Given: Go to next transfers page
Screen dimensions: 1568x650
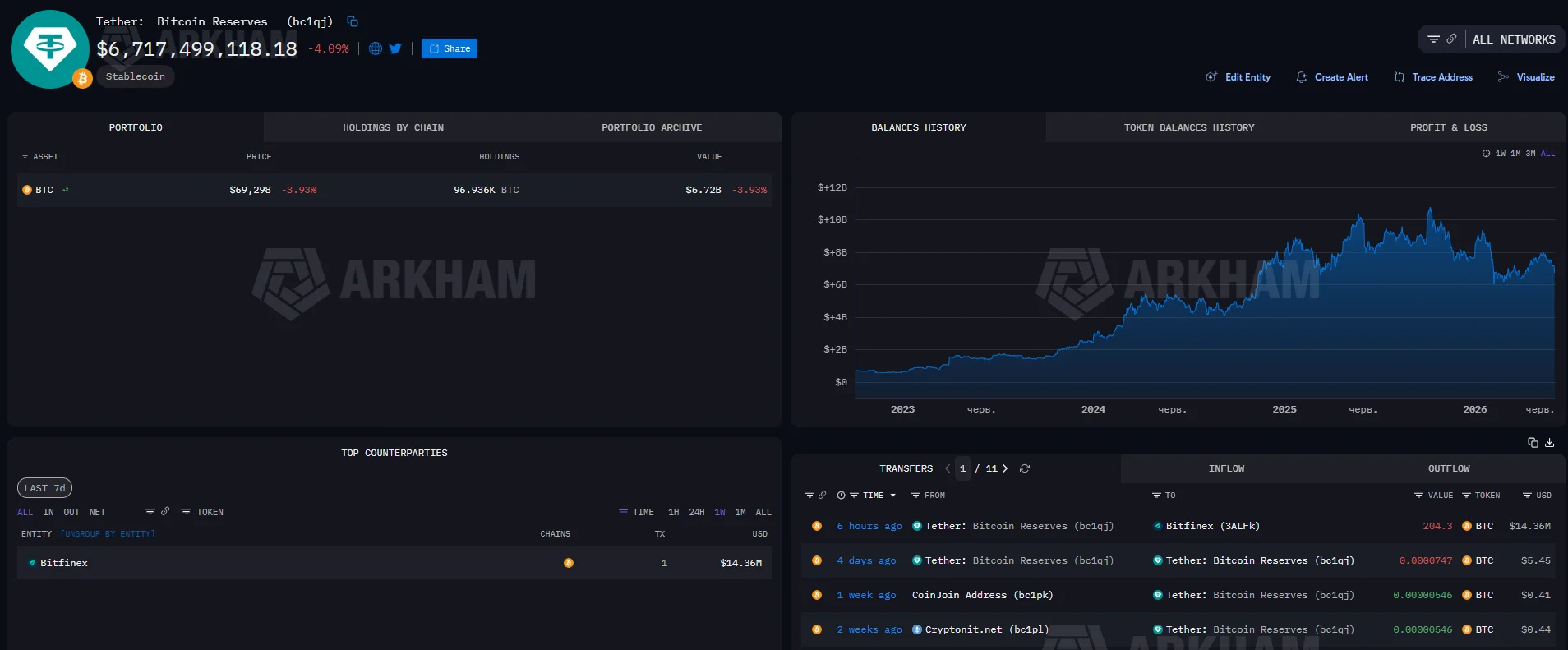Looking at the screenshot, I should tap(1004, 468).
